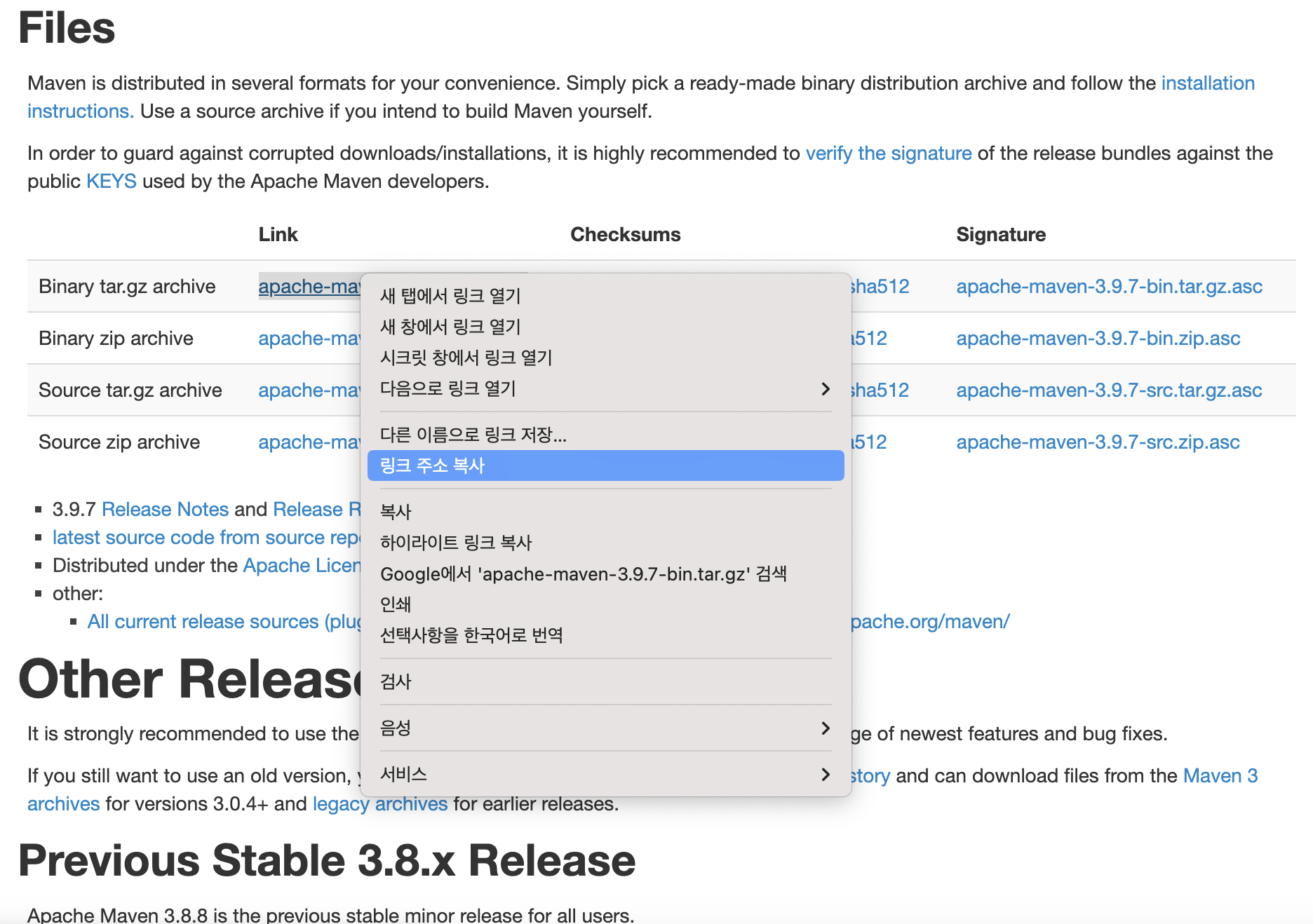Expand '음성' submenu
The height and width of the screenshot is (924, 1313).
click(605, 728)
